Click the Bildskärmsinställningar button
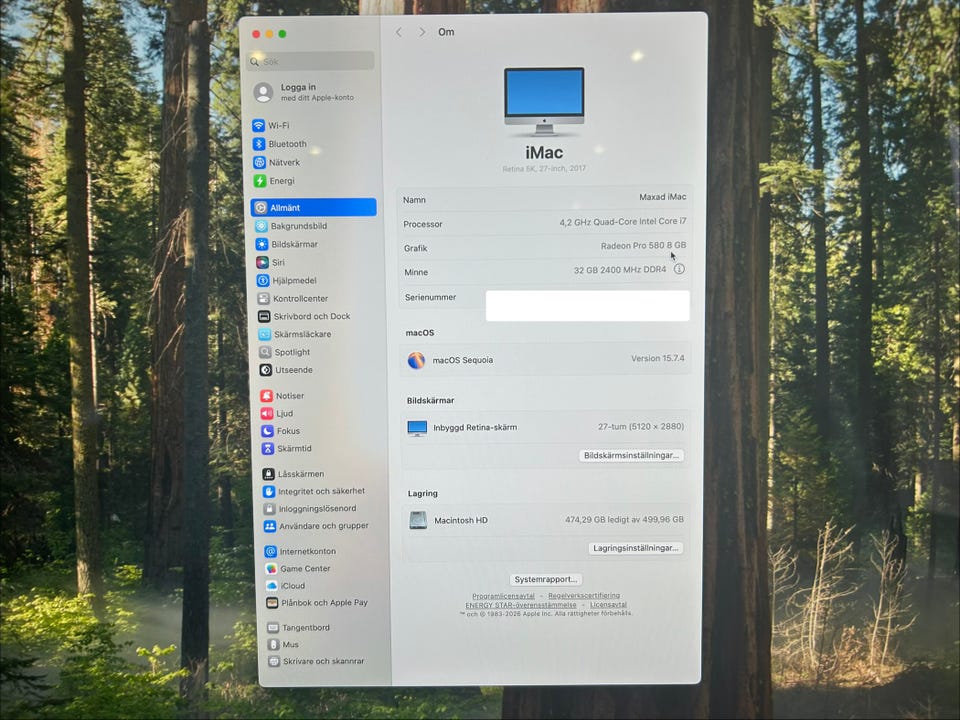Image resolution: width=960 pixels, height=720 pixels. 631,456
